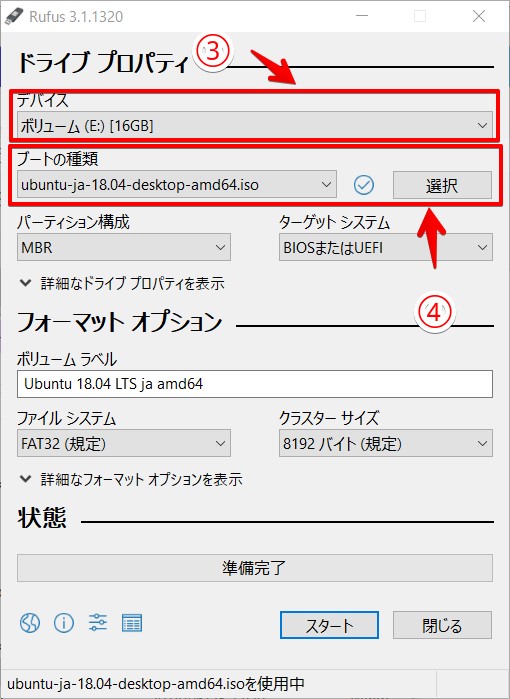Open the ファイル システム FAT32 dropdown
The width and height of the screenshot is (510, 699).
point(124,443)
